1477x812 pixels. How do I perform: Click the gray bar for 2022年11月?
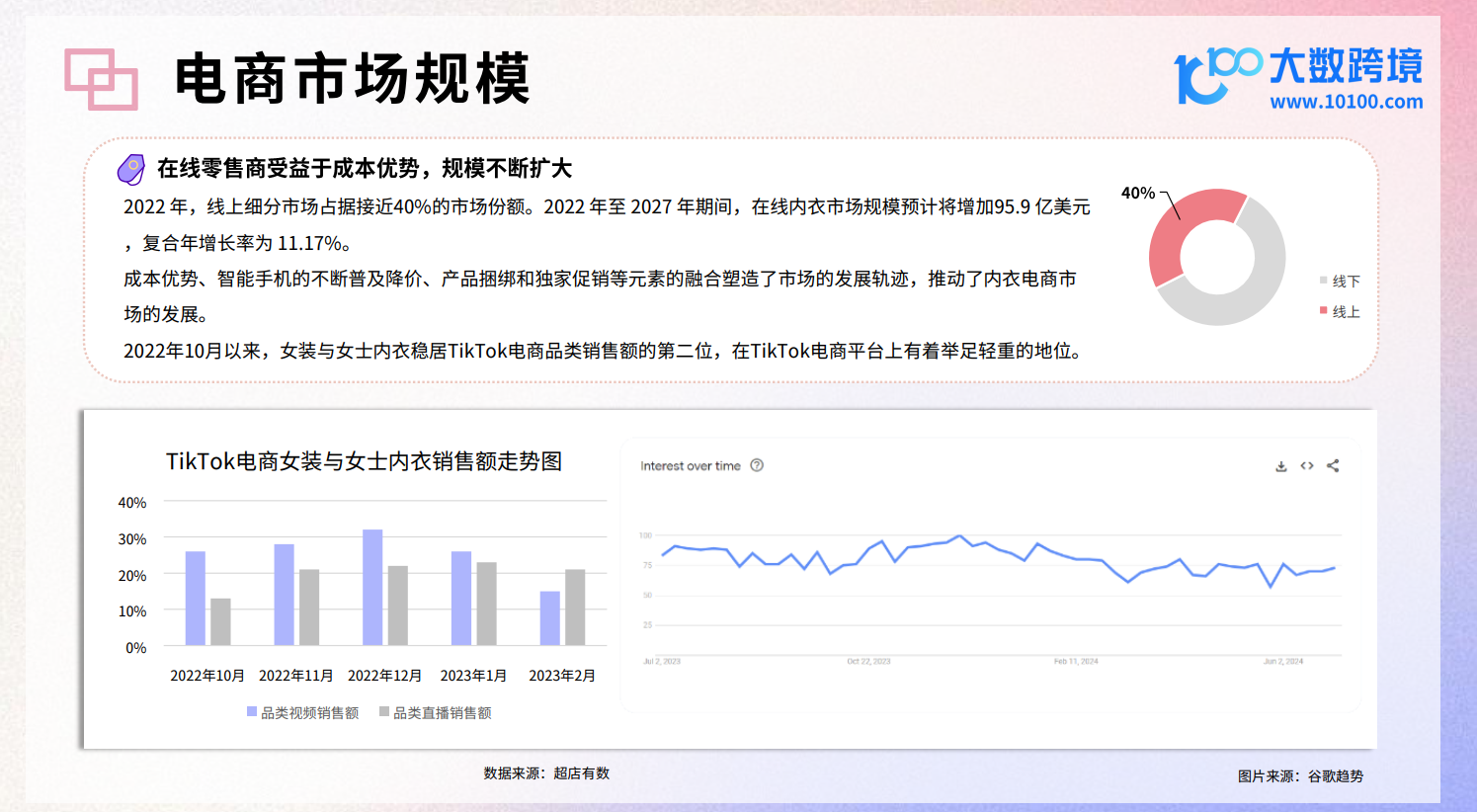(x=309, y=607)
